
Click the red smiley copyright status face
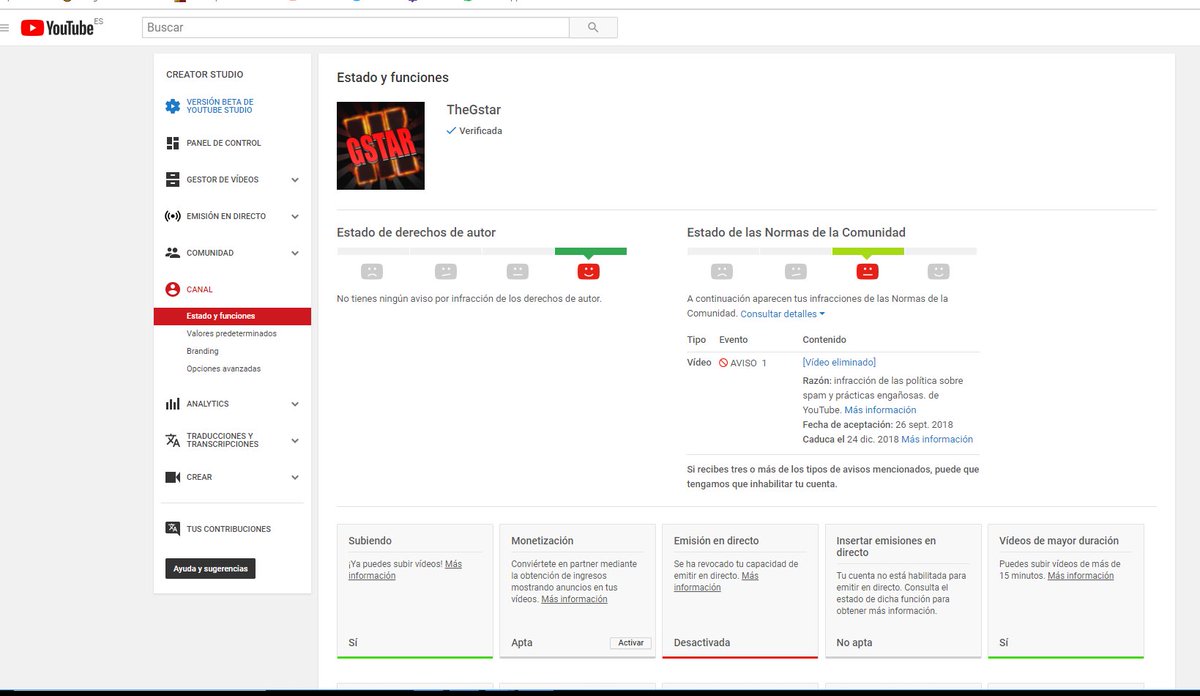tap(589, 271)
